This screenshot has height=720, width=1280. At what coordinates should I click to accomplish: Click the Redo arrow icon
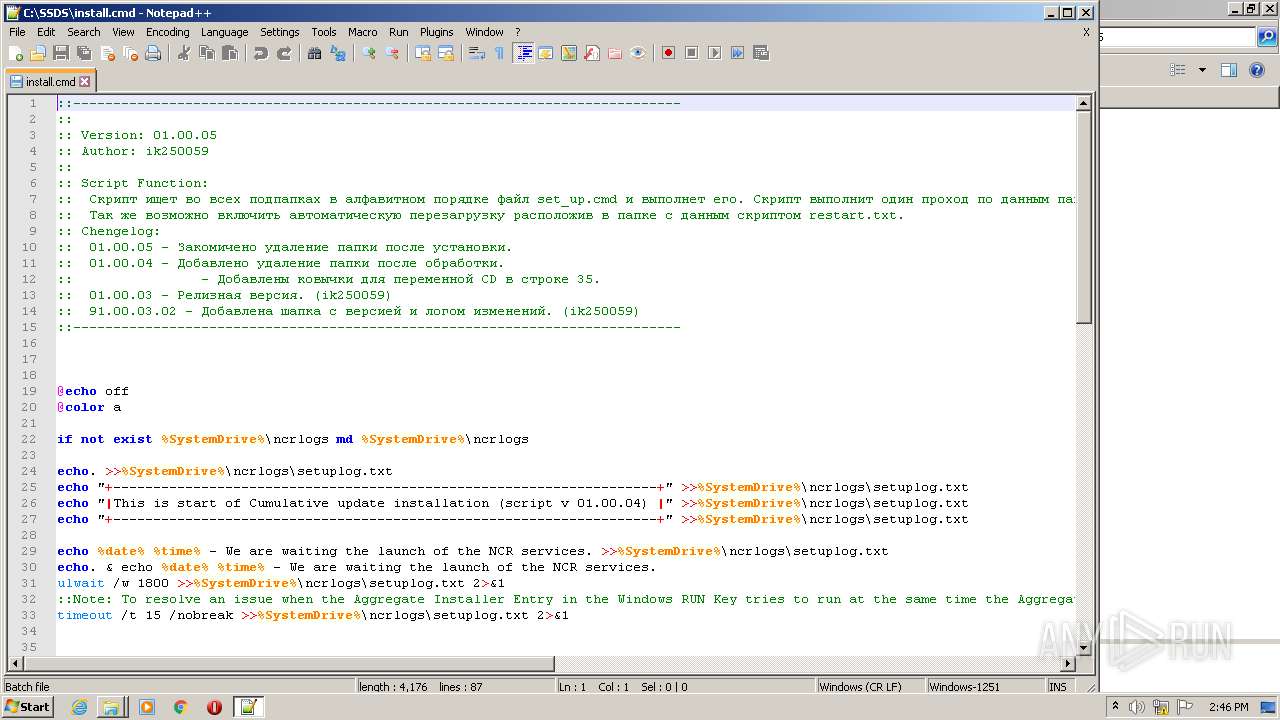click(x=284, y=53)
